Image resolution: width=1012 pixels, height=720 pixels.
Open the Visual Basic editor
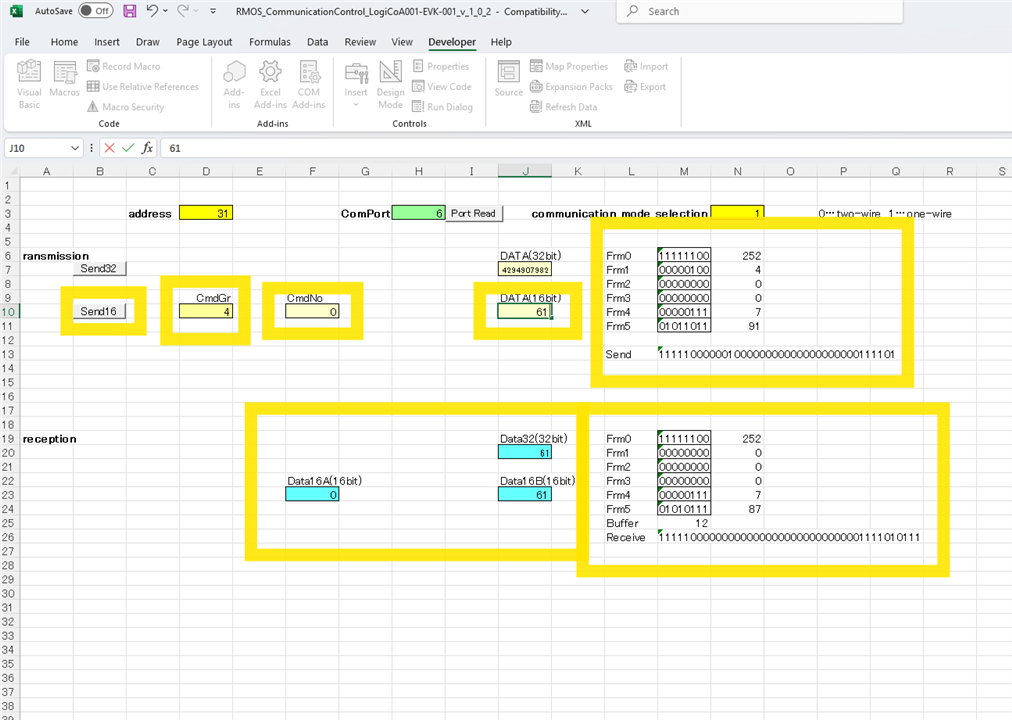[29, 84]
